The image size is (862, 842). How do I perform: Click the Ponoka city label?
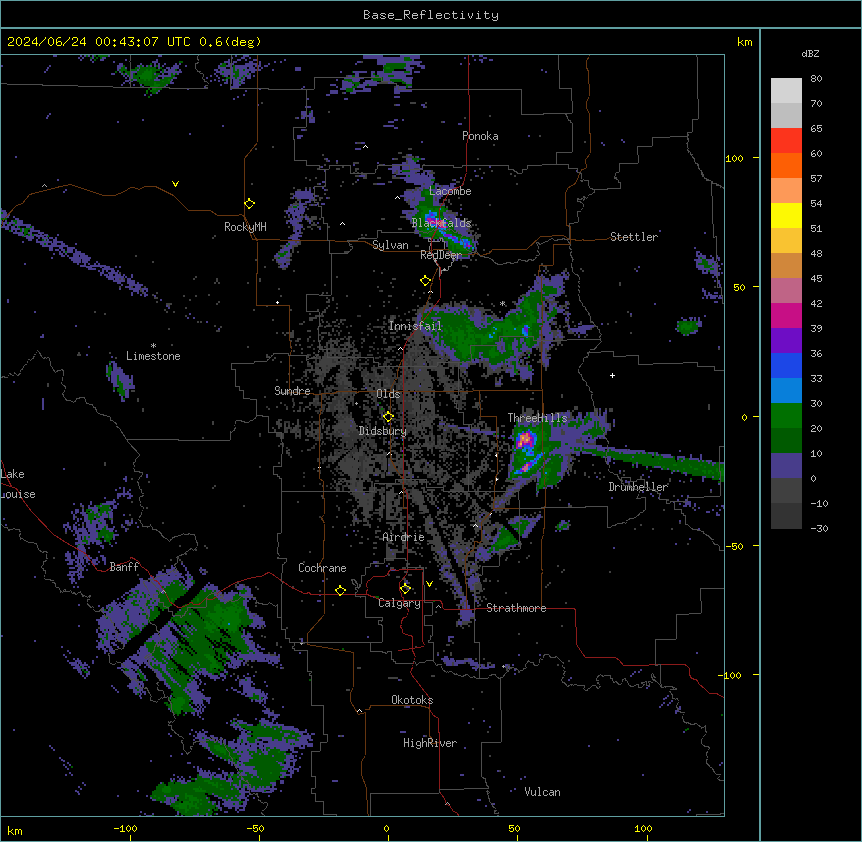tap(480, 136)
